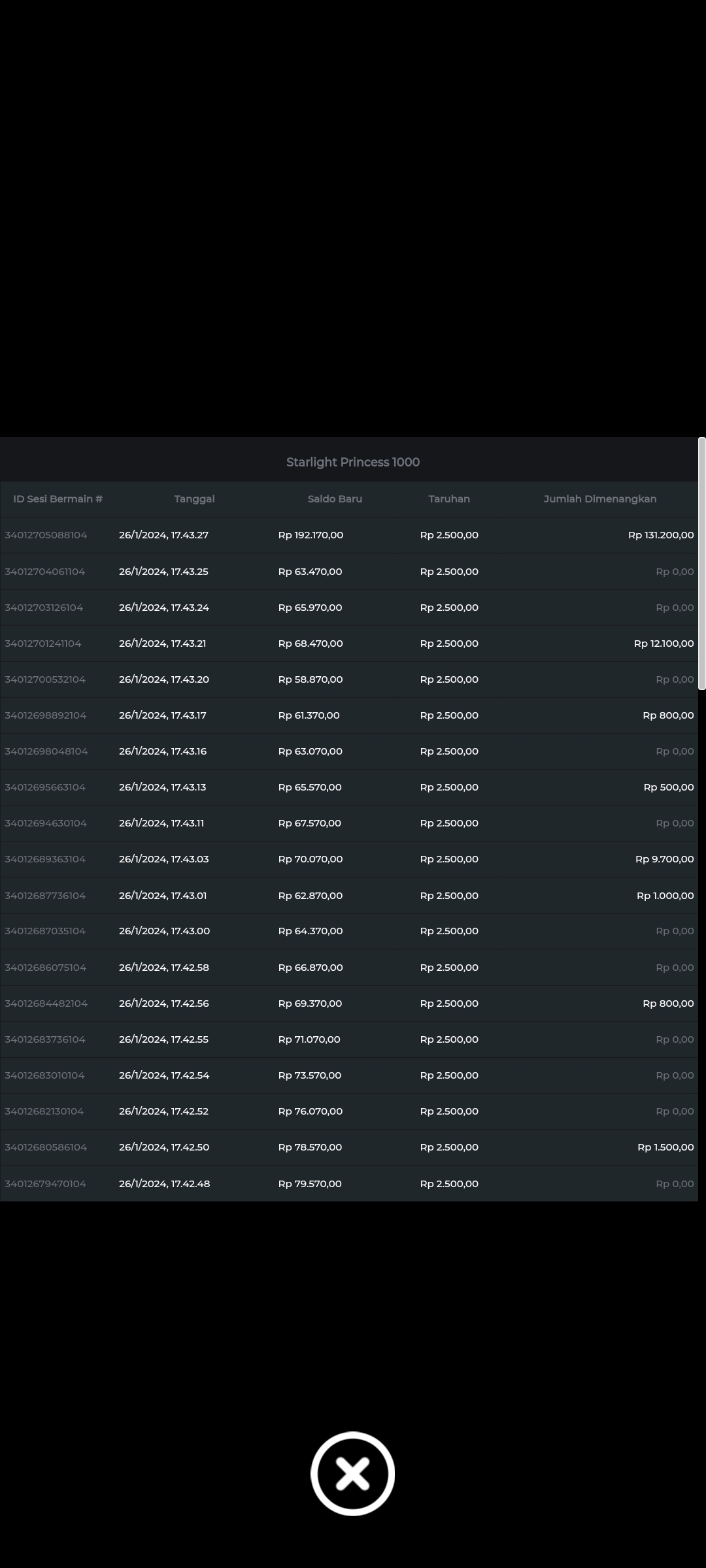706x1568 pixels.
Task: Open session ID 34012680586104
Action: (x=46, y=1147)
